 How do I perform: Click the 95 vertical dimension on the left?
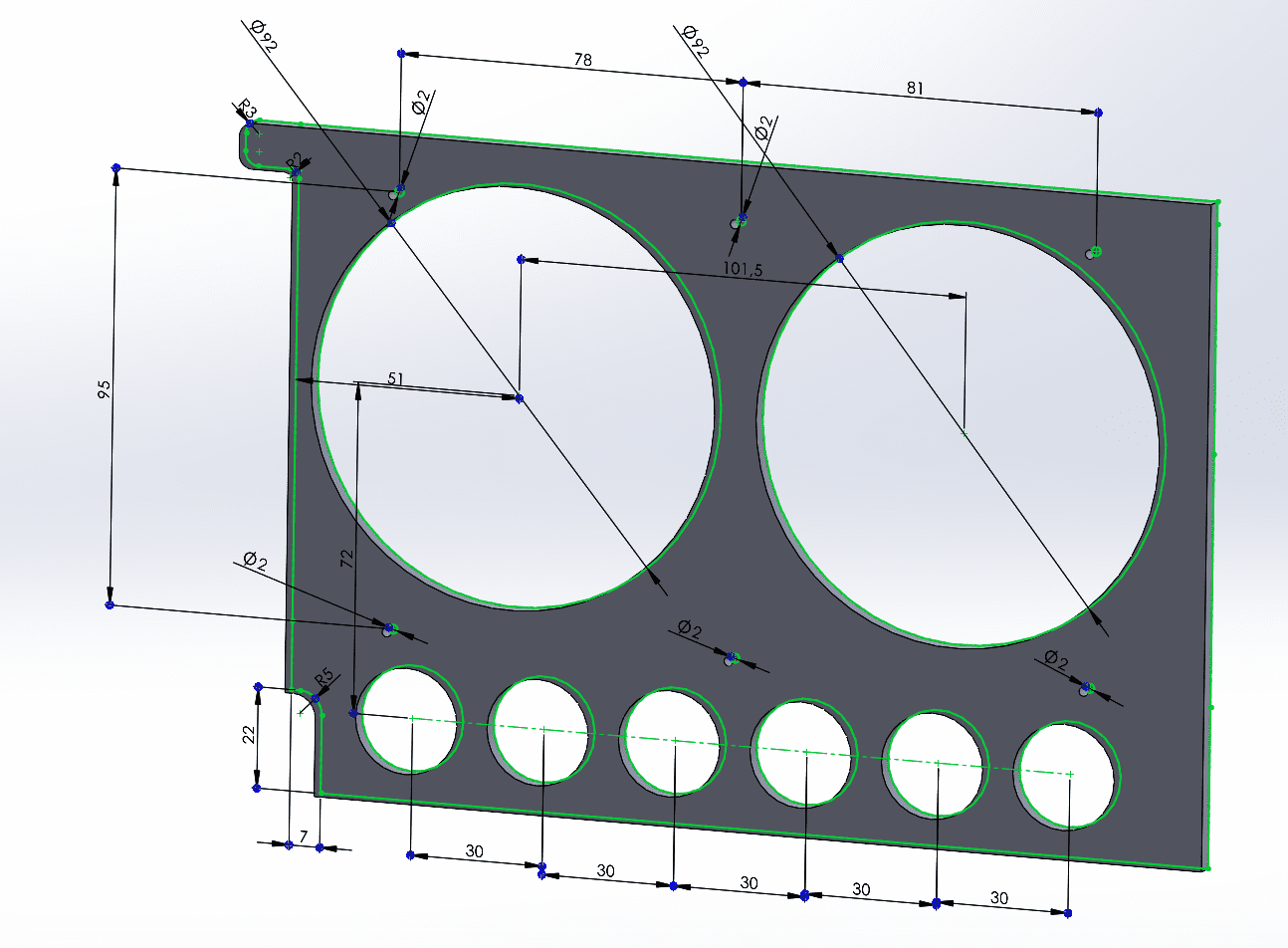(104, 389)
